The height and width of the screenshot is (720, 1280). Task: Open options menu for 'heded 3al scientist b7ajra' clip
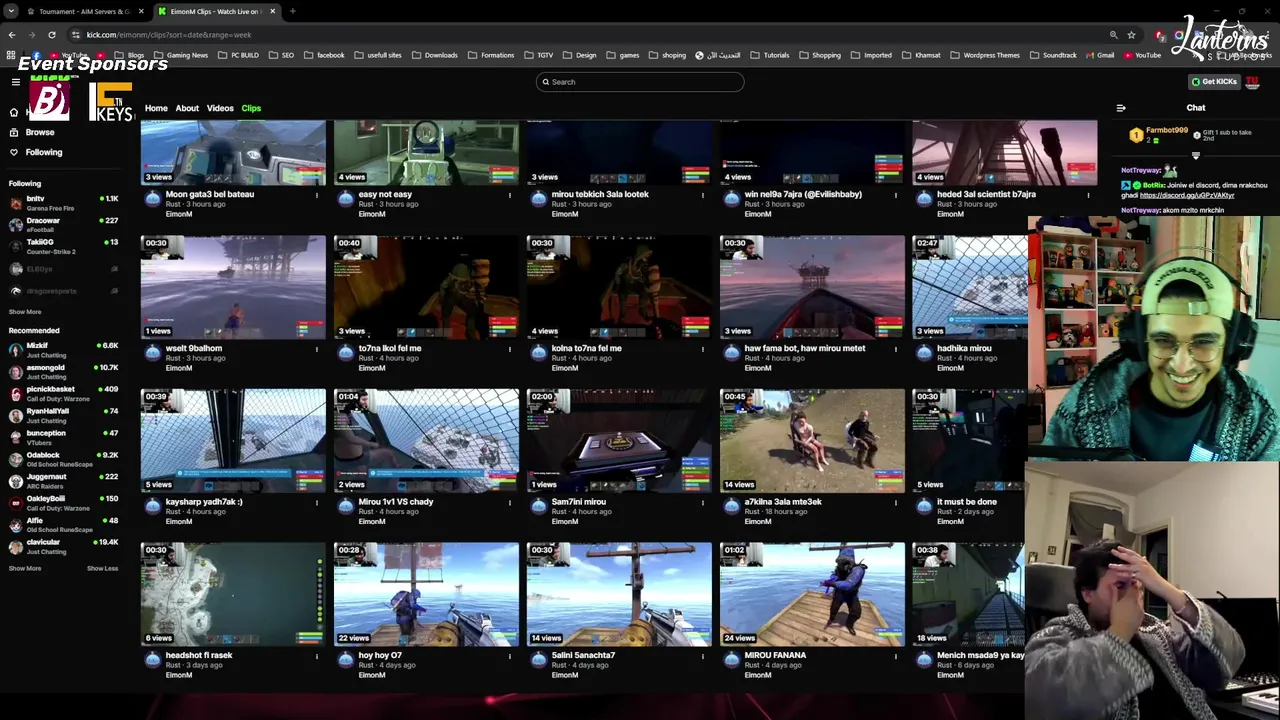1089,195
